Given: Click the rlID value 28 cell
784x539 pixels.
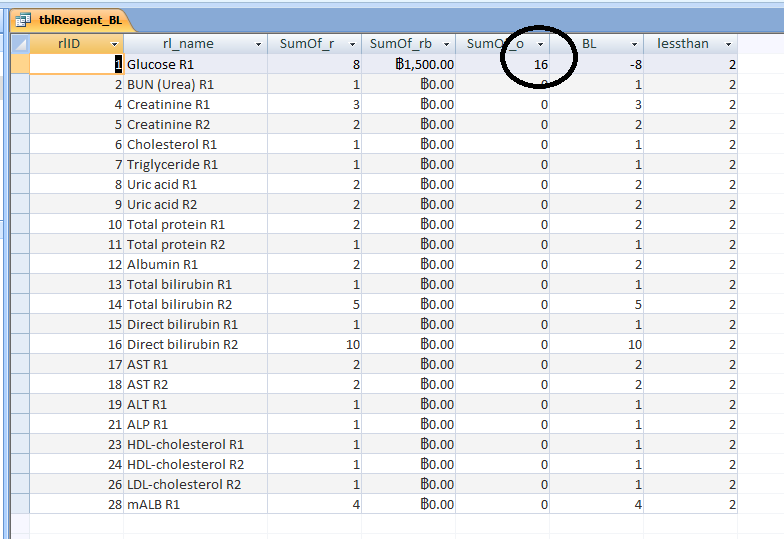Looking at the screenshot, I should (x=76, y=504).
